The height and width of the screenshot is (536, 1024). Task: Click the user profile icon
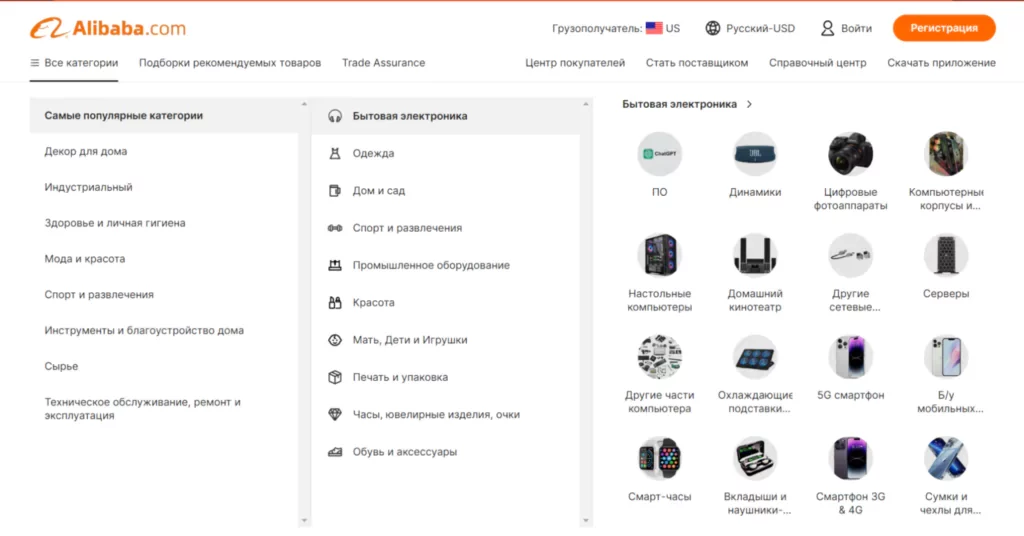click(x=827, y=28)
